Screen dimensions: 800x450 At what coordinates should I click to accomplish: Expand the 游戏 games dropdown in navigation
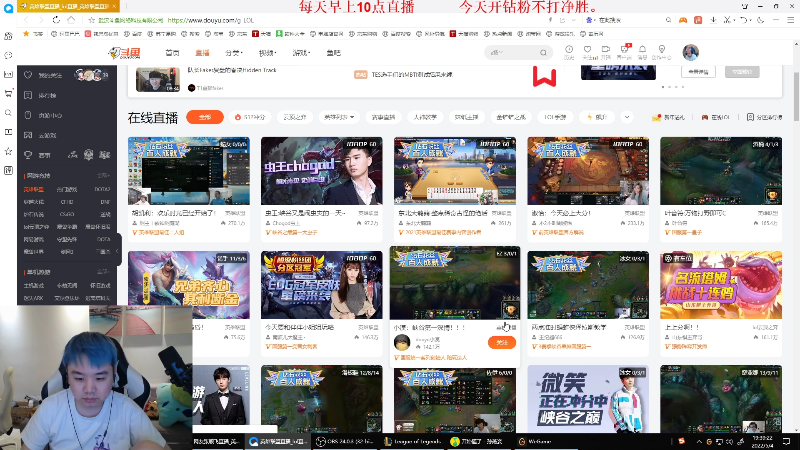(301, 53)
